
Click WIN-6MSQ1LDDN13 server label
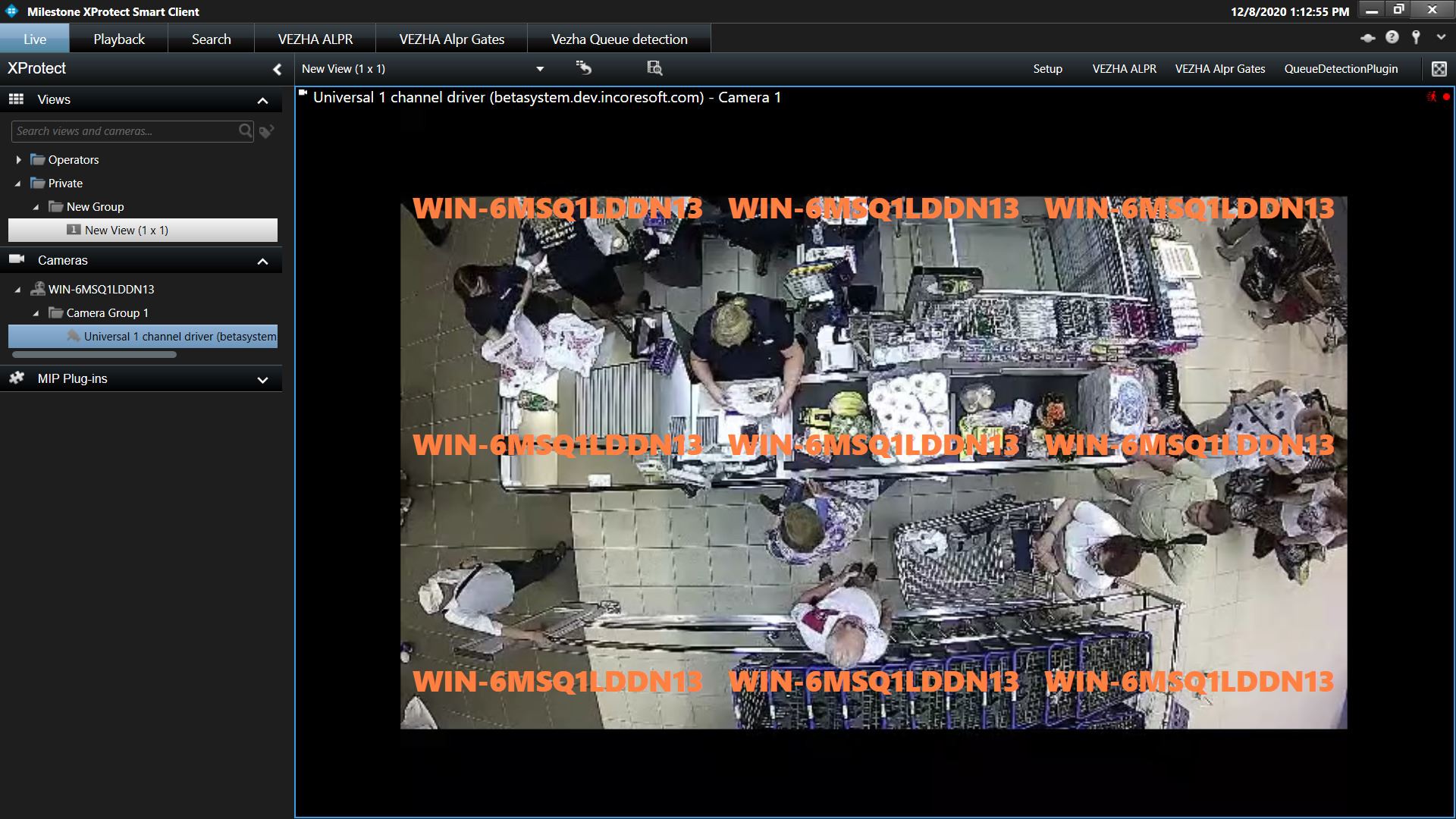coord(101,289)
